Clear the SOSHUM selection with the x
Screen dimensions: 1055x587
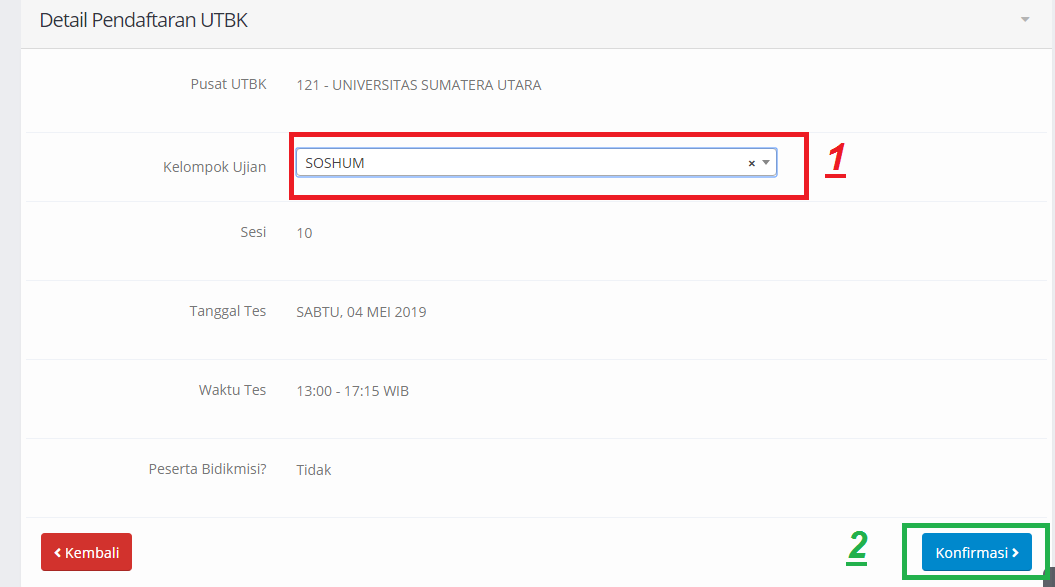[751, 163]
